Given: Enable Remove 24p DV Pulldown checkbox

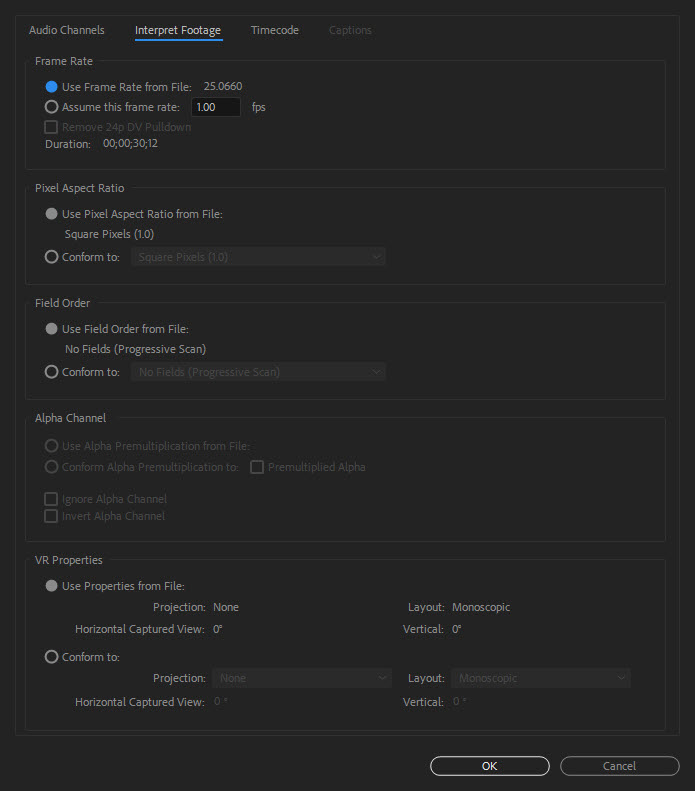Looking at the screenshot, I should click(52, 127).
